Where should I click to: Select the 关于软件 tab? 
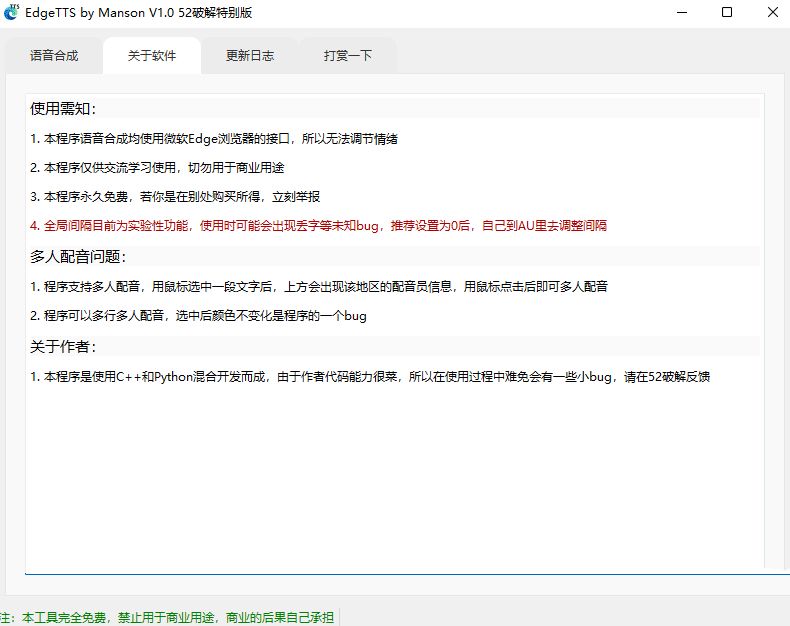click(x=152, y=55)
